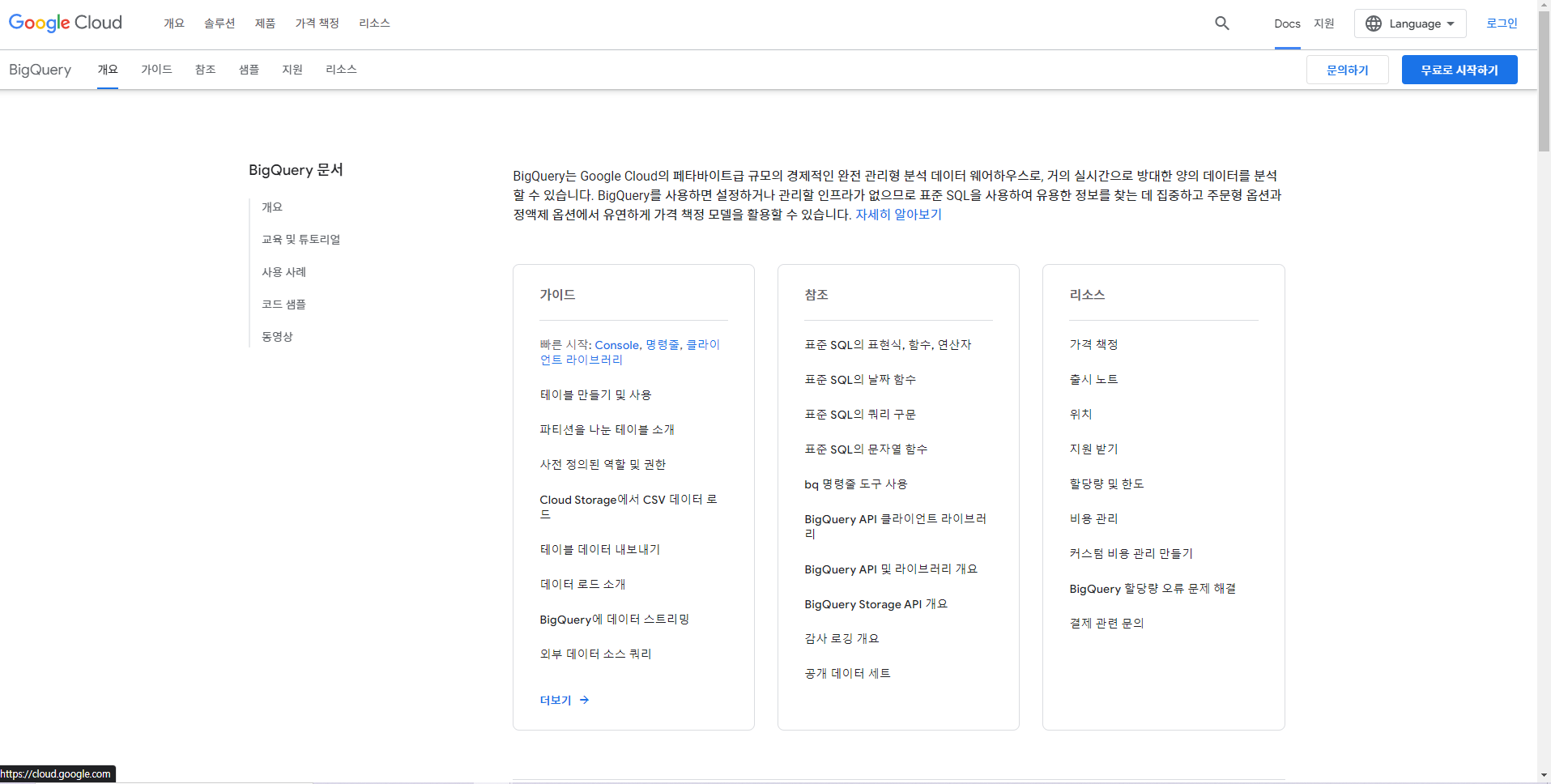
Task: Open 결제 관련 문의 resource link
Action: click(x=1106, y=624)
